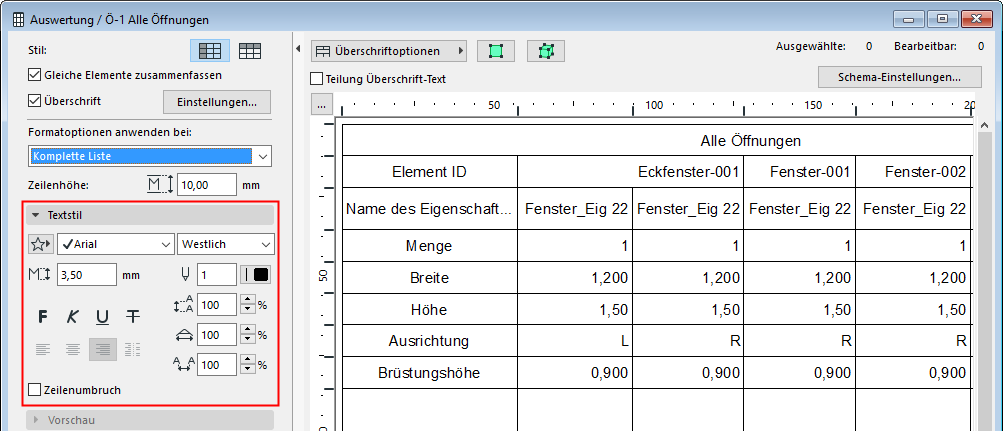Screen dimensions: 1003x431
Task: Select the second table style icon
Action: 249,51
